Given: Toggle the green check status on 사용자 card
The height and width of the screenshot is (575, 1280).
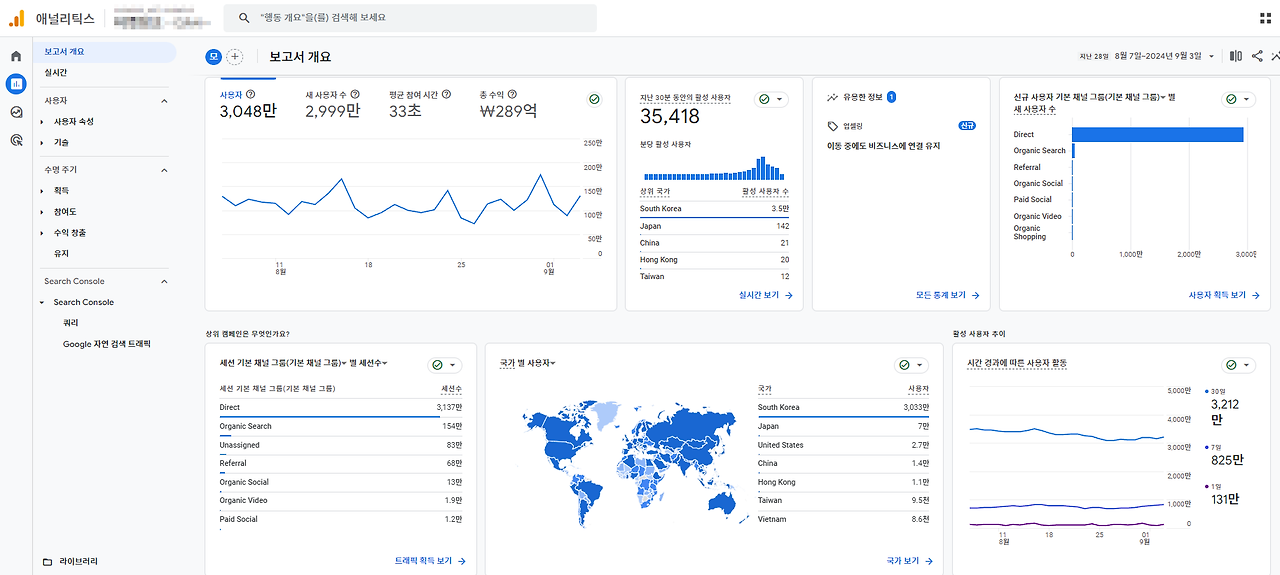Looking at the screenshot, I should (594, 99).
